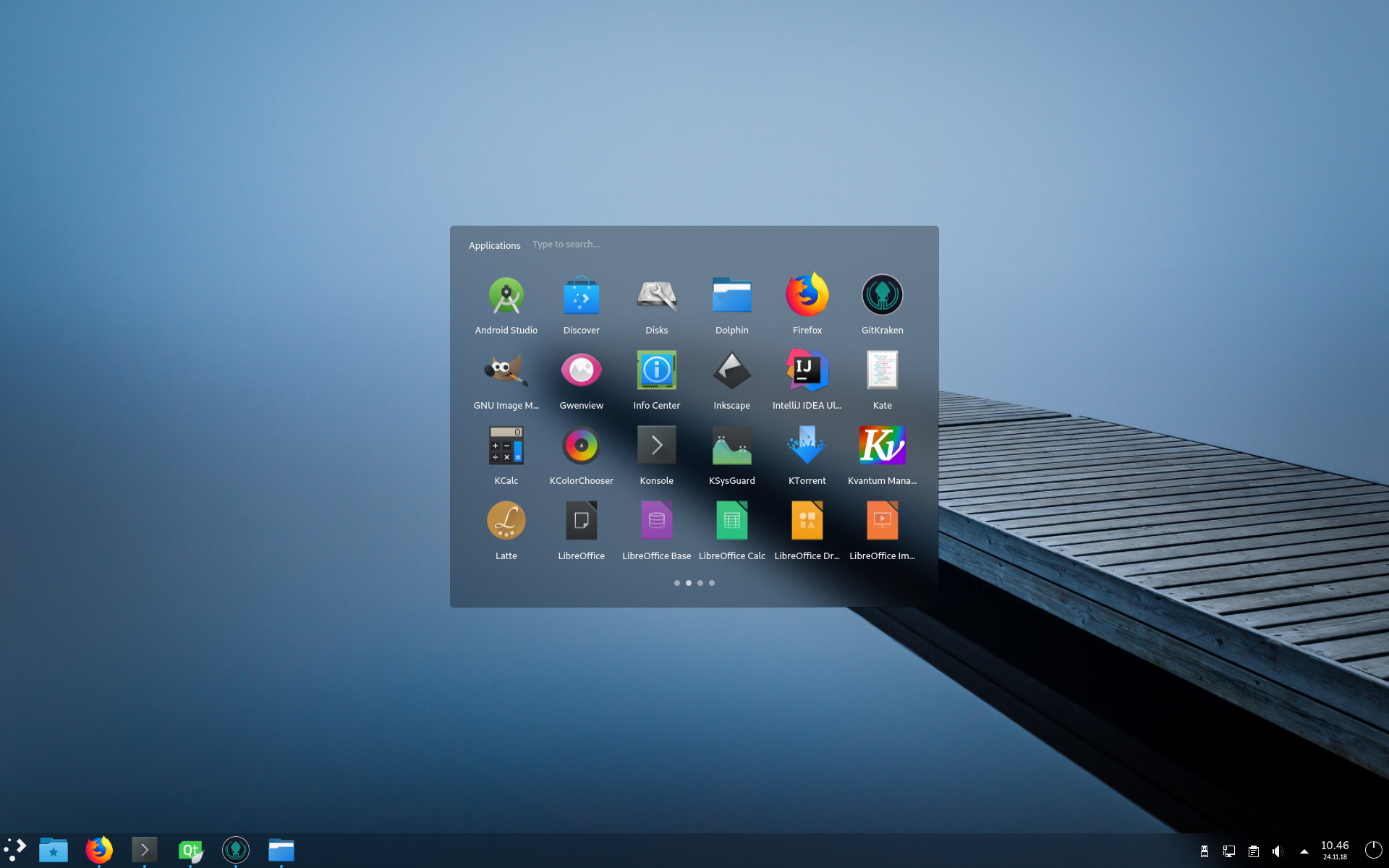Screen dimensions: 1389x868
Task: Open Kate text editor
Action: point(883,380)
